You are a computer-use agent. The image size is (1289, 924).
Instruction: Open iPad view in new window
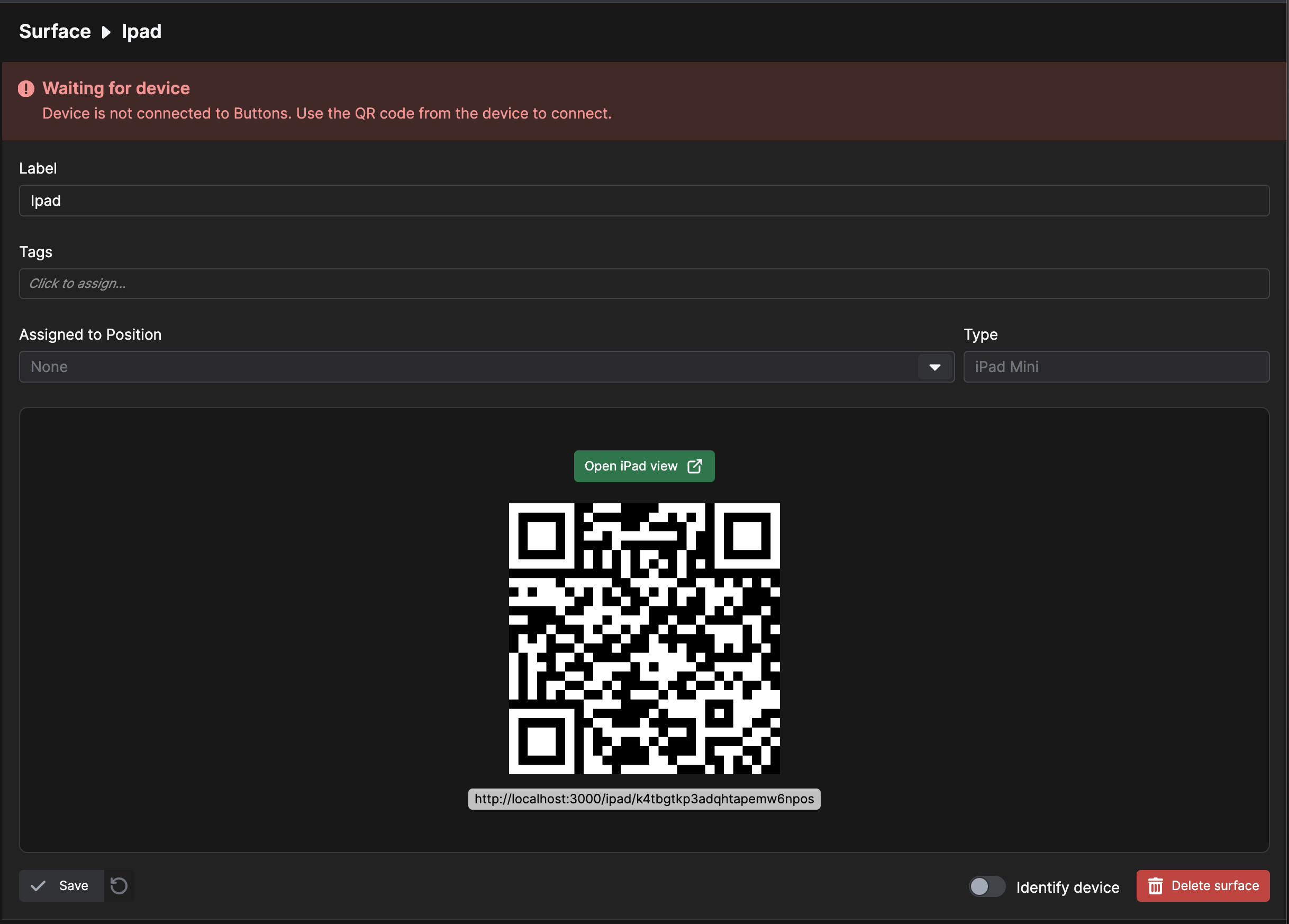pos(644,466)
